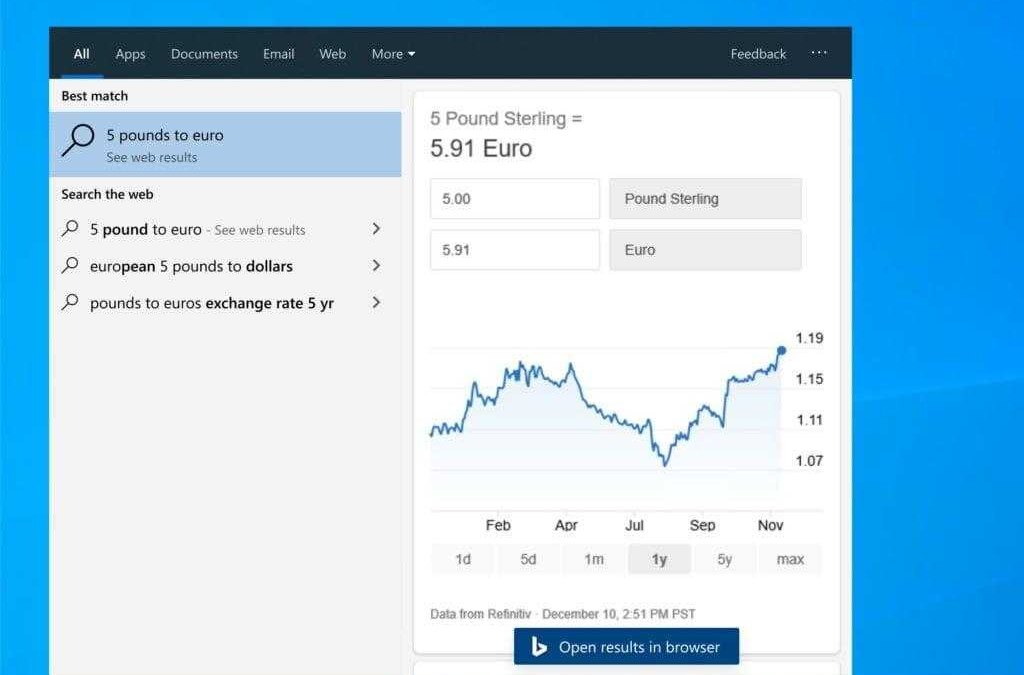This screenshot has width=1024, height=675.
Task: Switch to the Apps tab
Action: click(130, 54)
